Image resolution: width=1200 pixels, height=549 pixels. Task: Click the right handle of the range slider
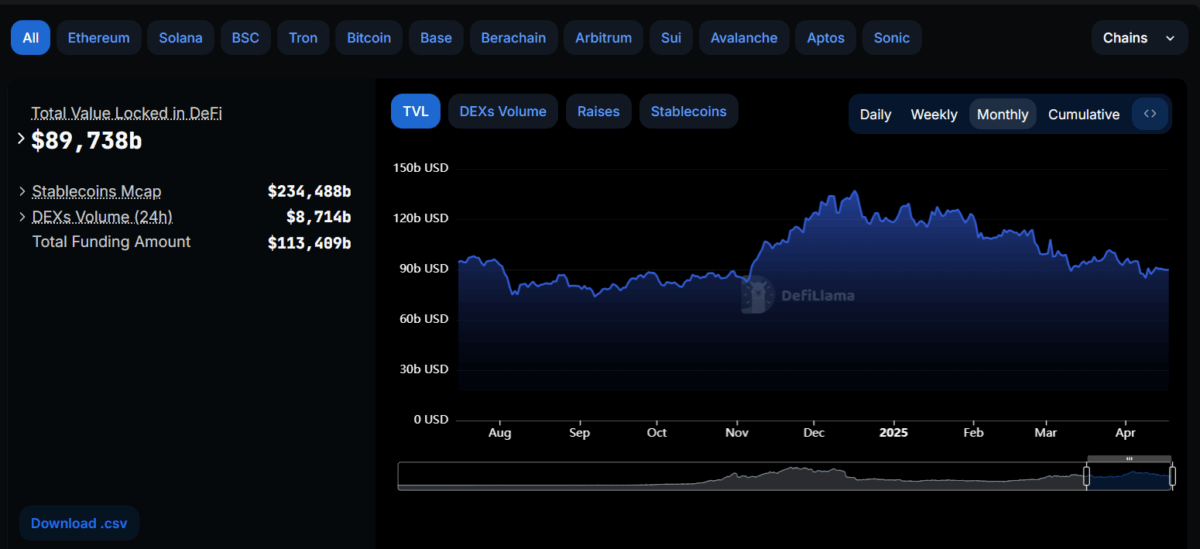point(1172,476)
